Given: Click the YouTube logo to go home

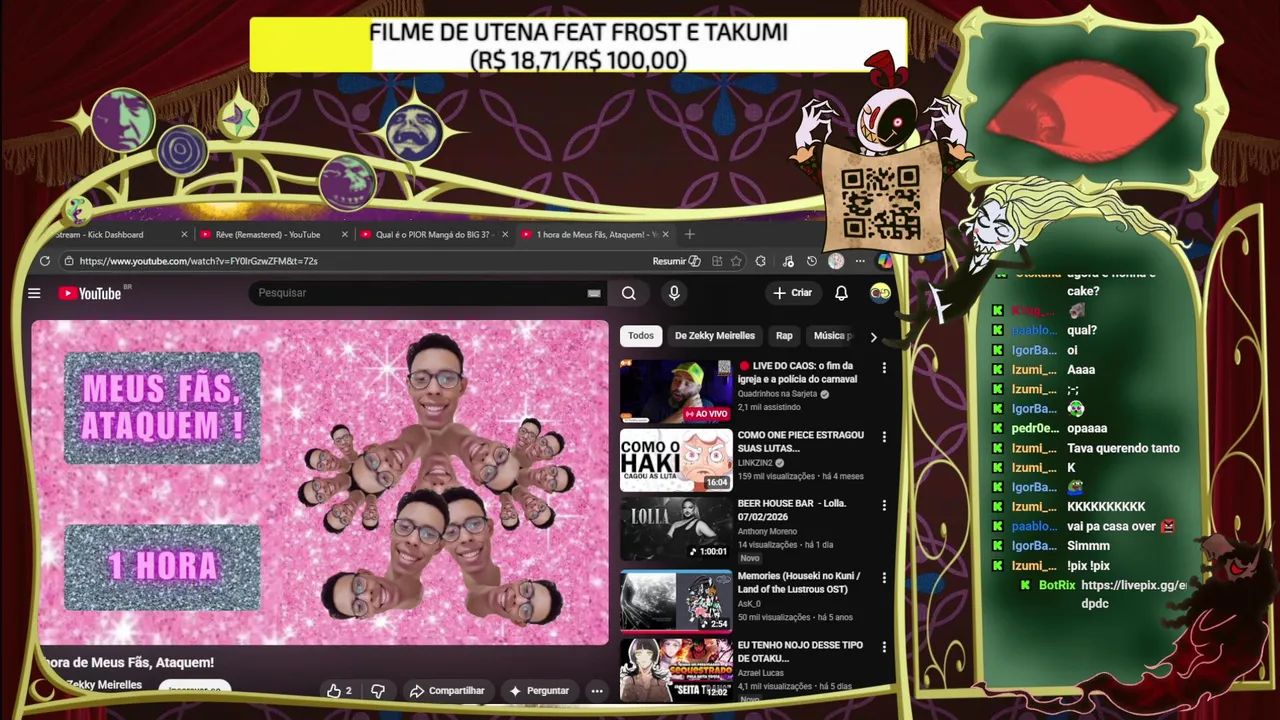Looking at the screenshot, I should click(90, 293).
